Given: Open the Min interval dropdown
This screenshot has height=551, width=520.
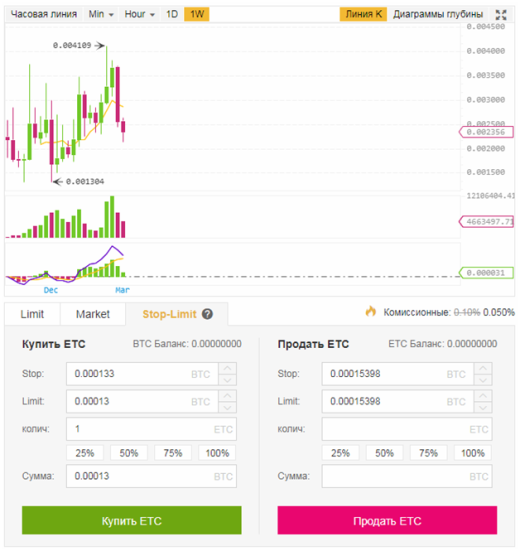Looking at the screenshot, I should tap(101, 14).
